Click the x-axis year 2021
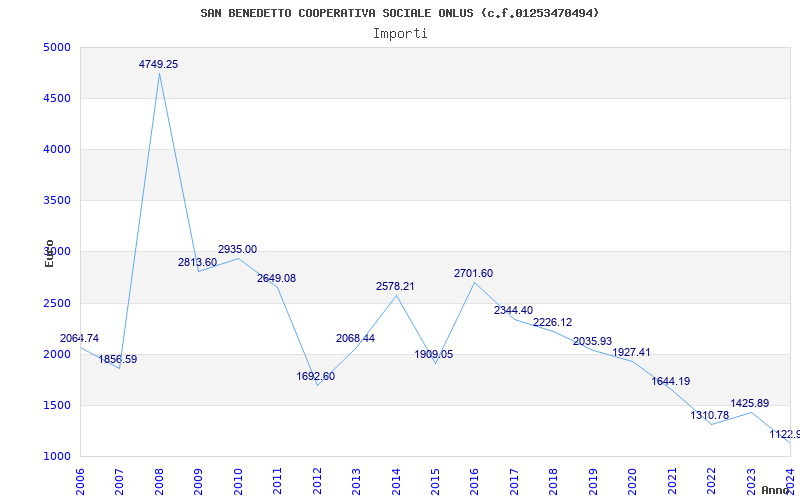 tap(672, 481)
